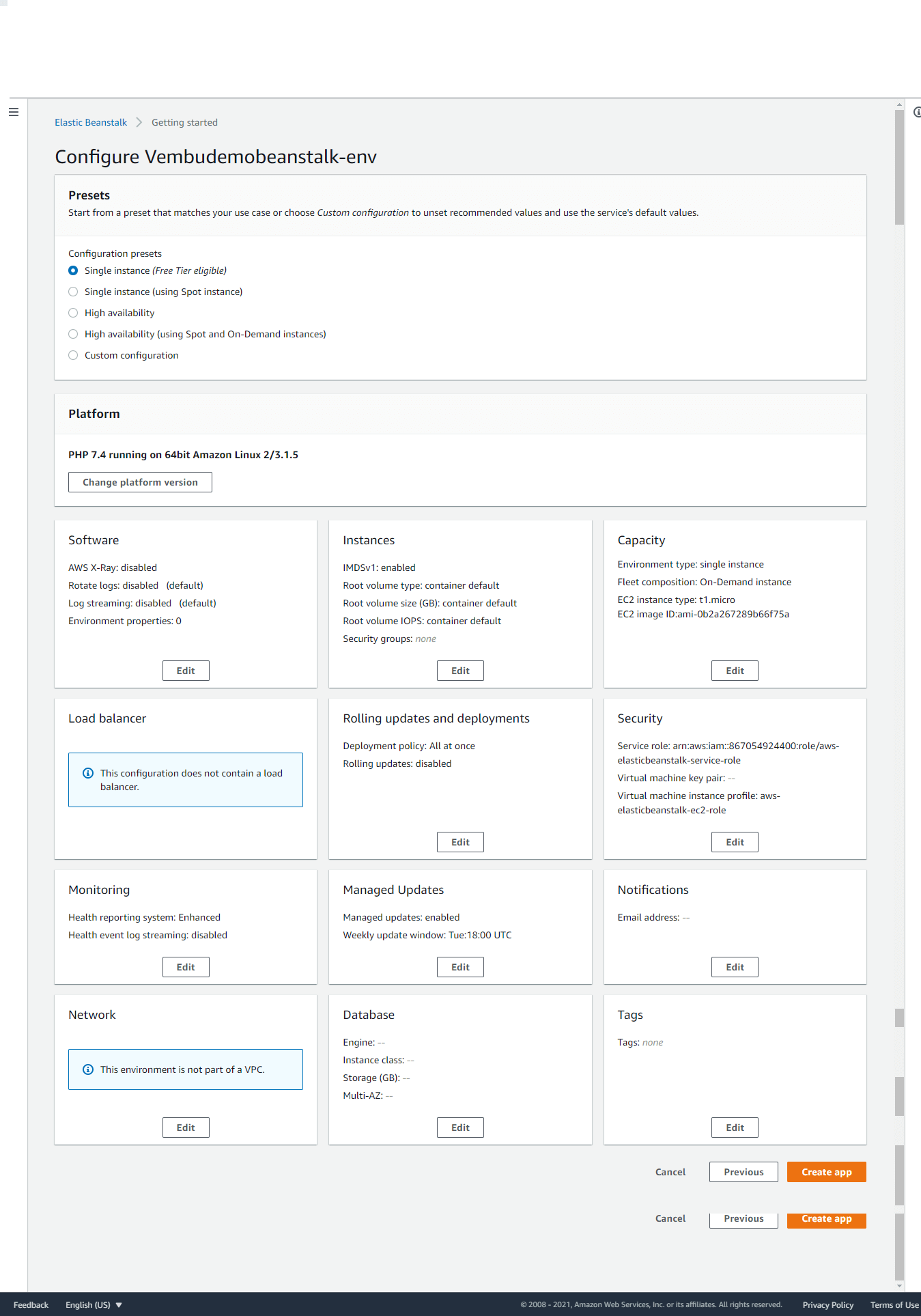Image resolution: width=921 pixels, height=1316 pixels.
Task: Open the English (US) language dropdown
Action: [x=94, y=1304]
